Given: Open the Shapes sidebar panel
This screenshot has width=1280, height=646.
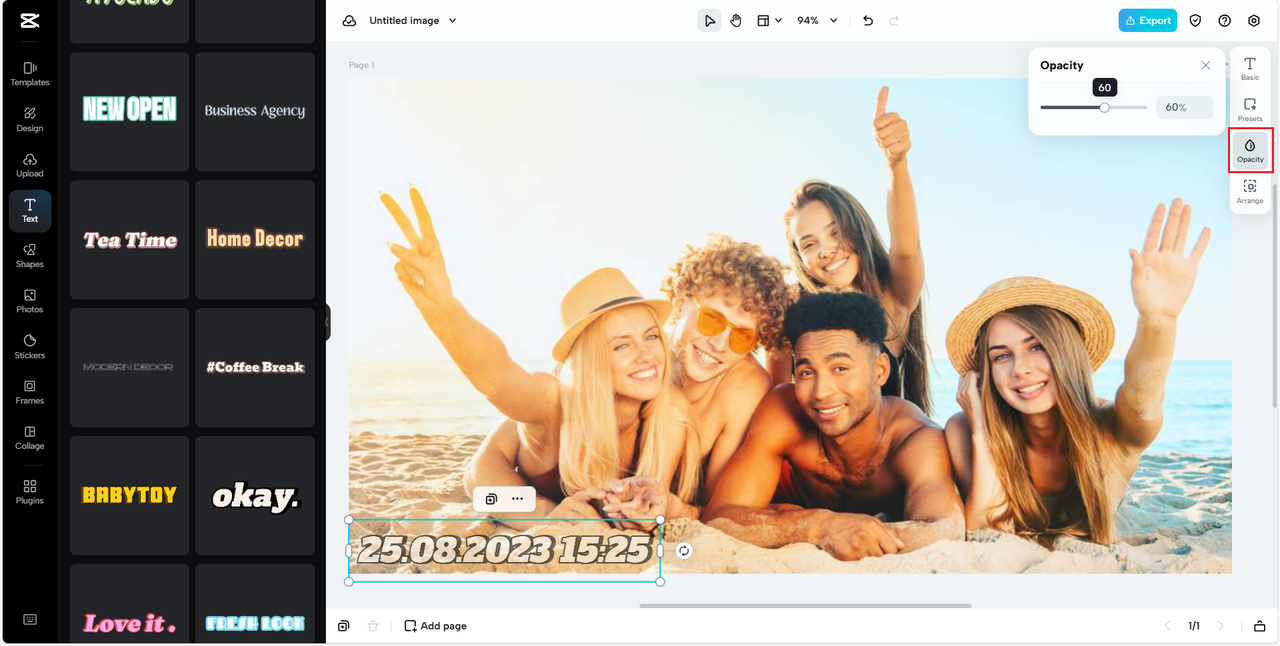Looking at the screenshot, I should (x=30, y=256).
